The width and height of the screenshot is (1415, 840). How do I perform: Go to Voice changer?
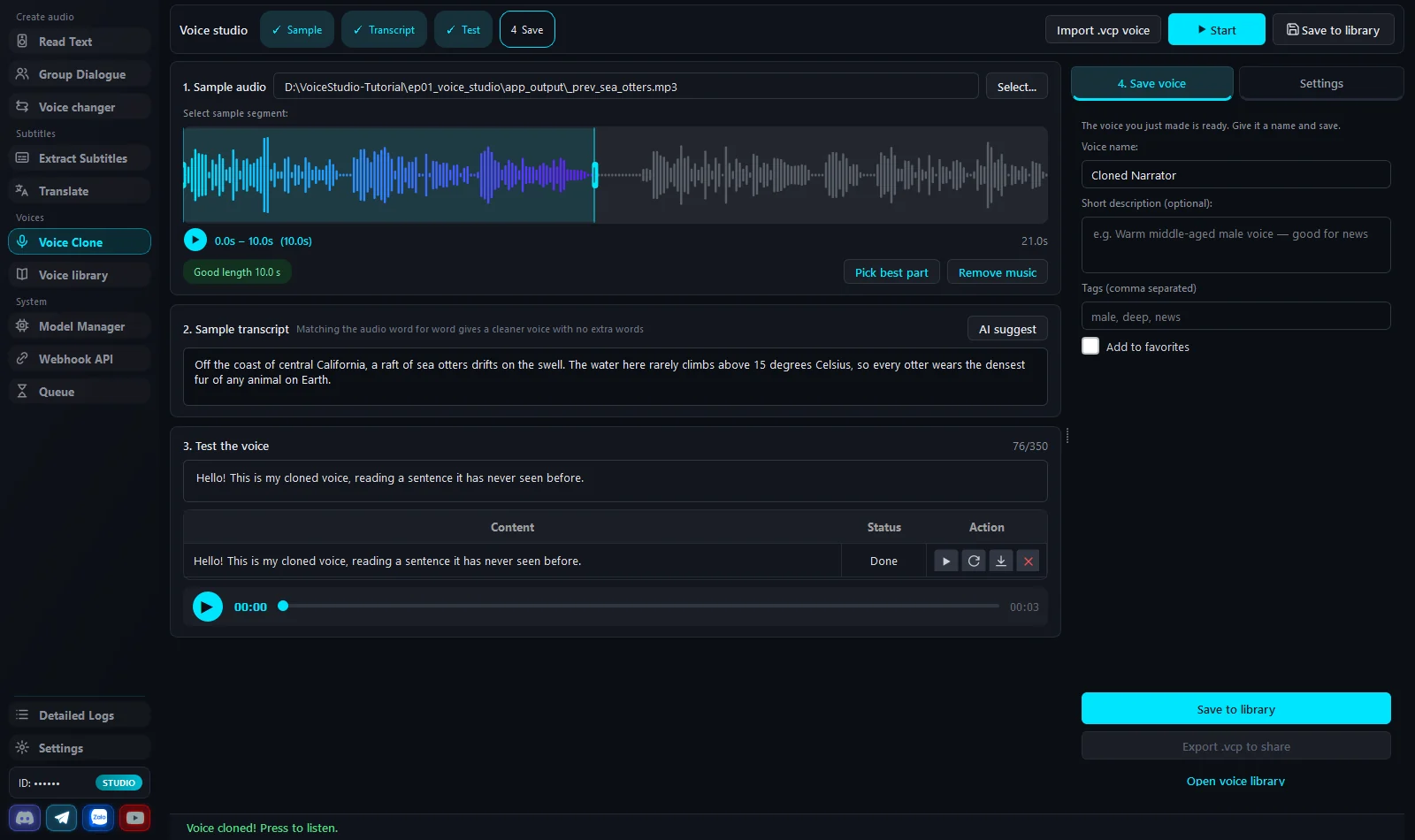[x=80, y=107]
